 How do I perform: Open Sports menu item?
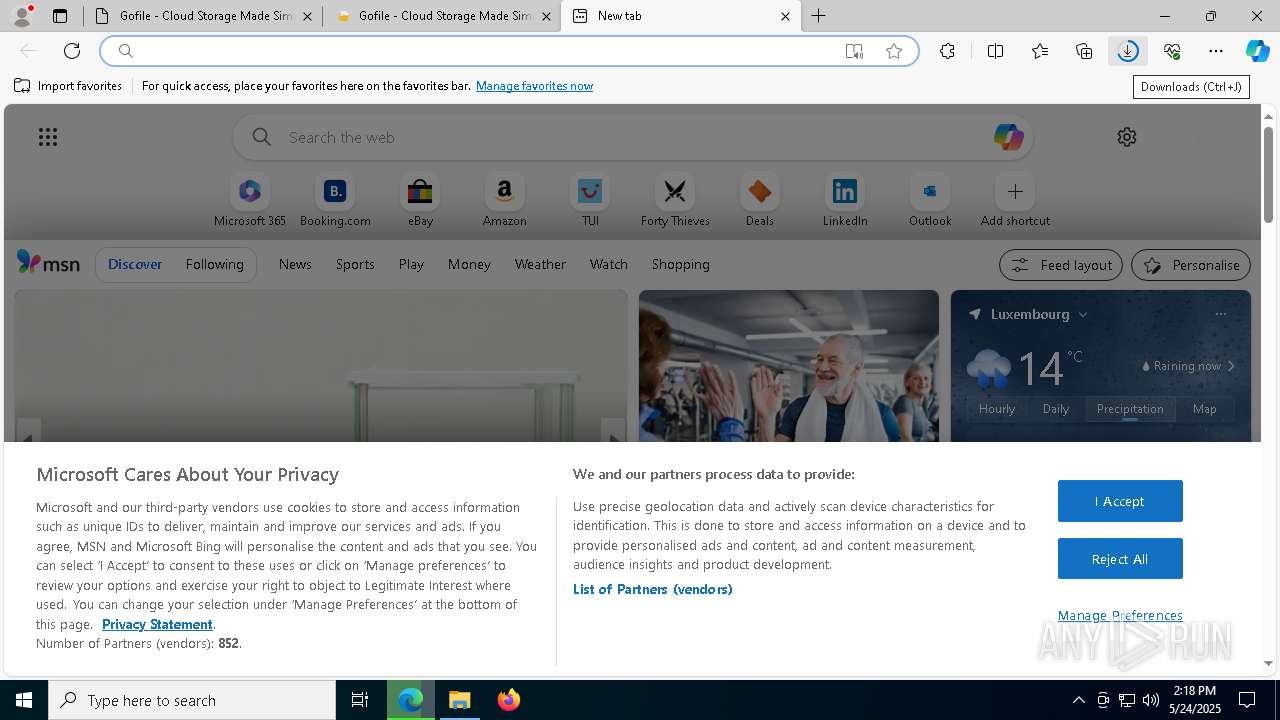pyautogui.click(x=355, y=264)
